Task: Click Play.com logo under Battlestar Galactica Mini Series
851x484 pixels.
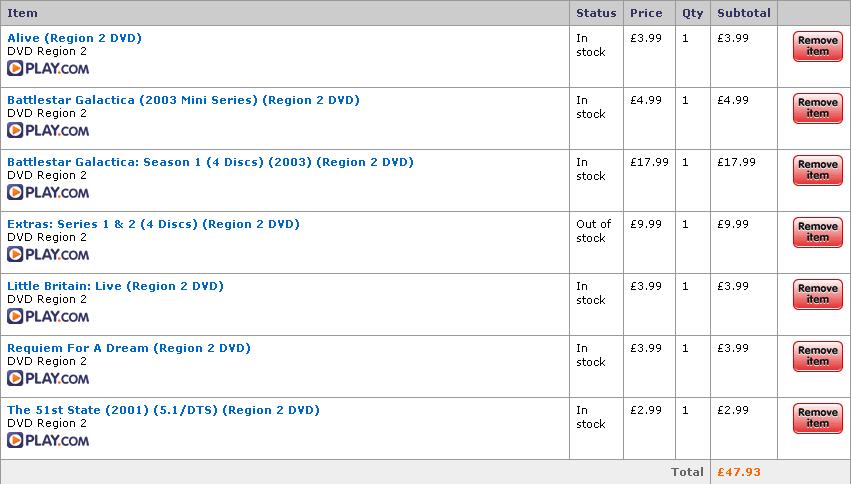Action: click(48, 130)
